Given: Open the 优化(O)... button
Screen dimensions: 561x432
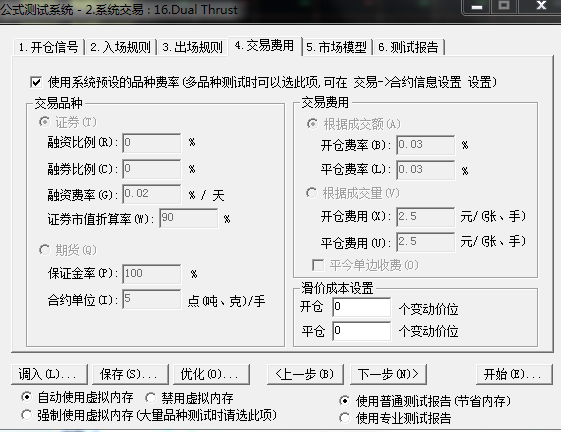Looking at the screenshot, I should [211, 374].
